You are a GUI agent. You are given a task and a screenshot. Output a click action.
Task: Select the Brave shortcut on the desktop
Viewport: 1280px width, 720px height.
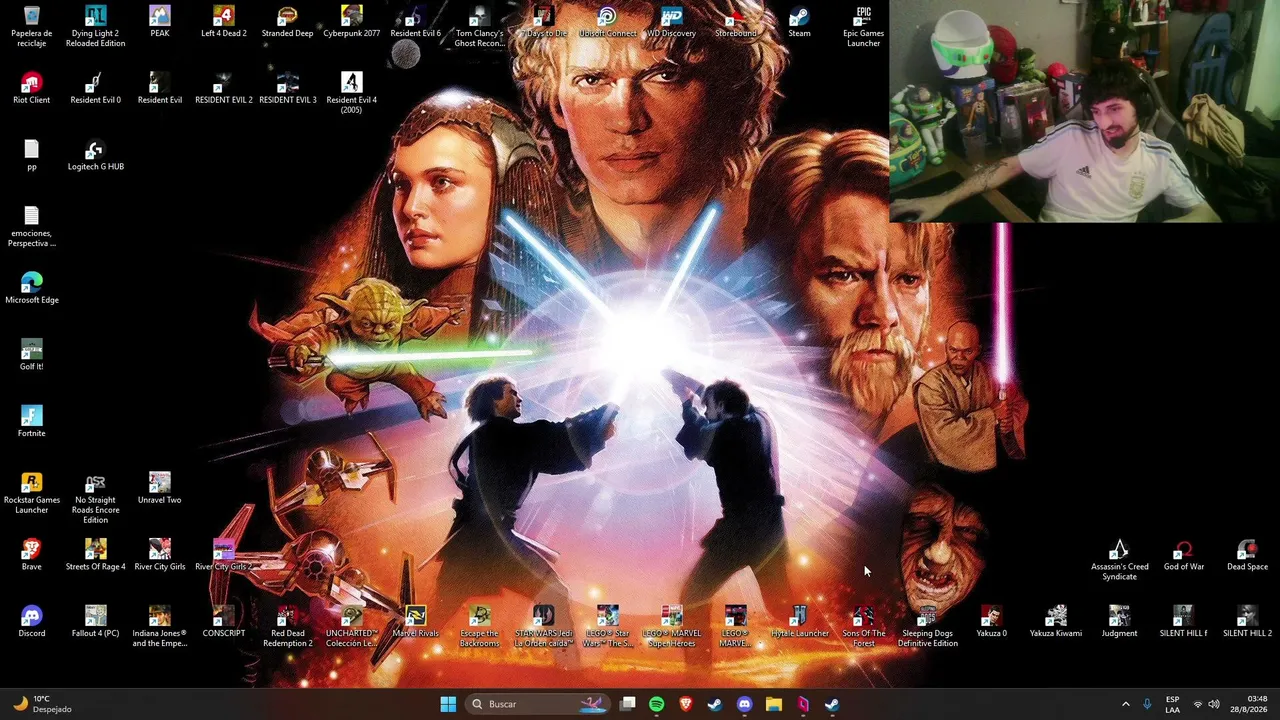point(32,555)
